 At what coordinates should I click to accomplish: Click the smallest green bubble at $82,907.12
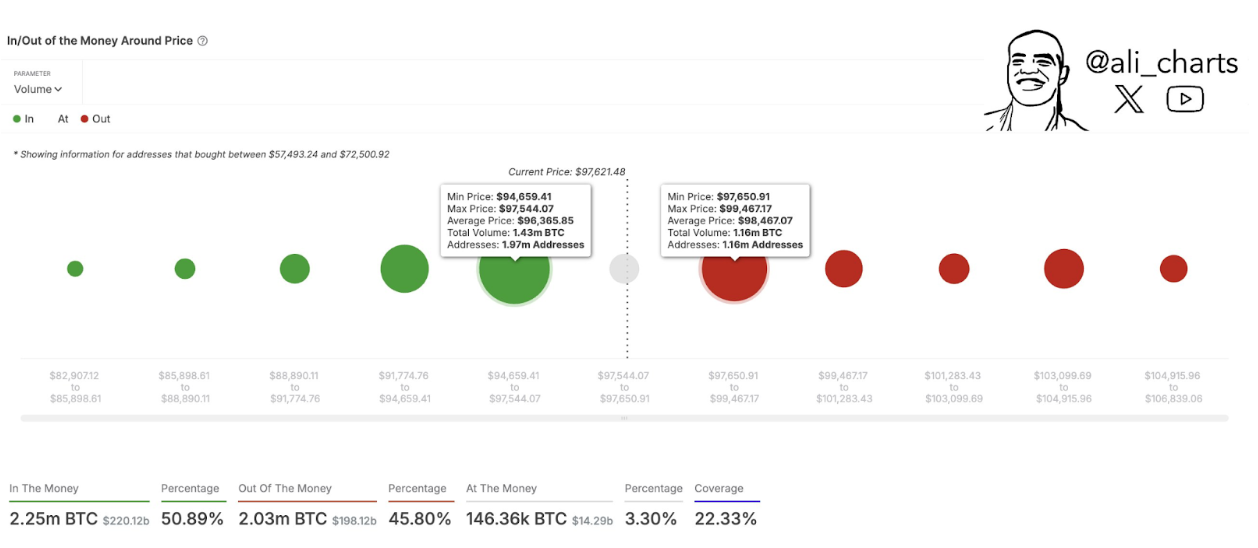coord(75,269)
